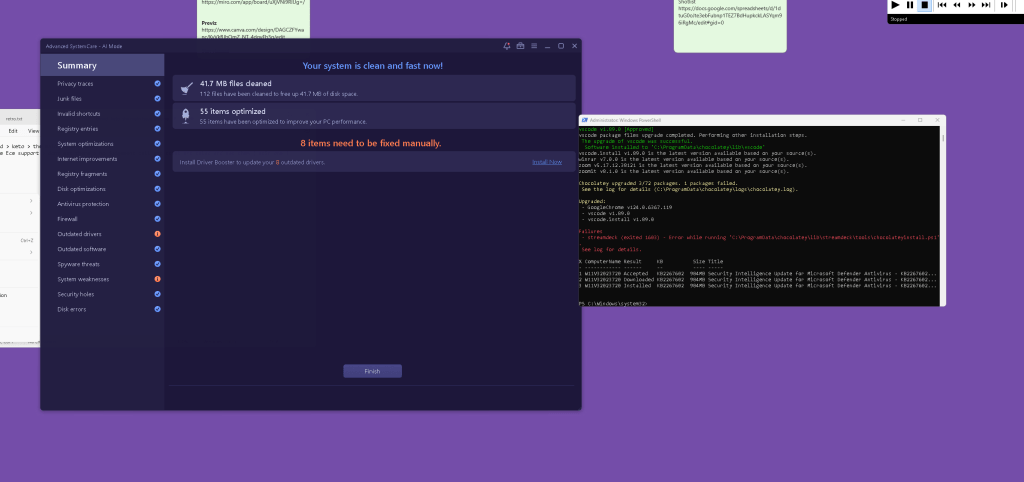Viewport: 1024px width, 482px height.
Task: Click the Antivirus protection checkmark
Action: click(x=157, y=204)
